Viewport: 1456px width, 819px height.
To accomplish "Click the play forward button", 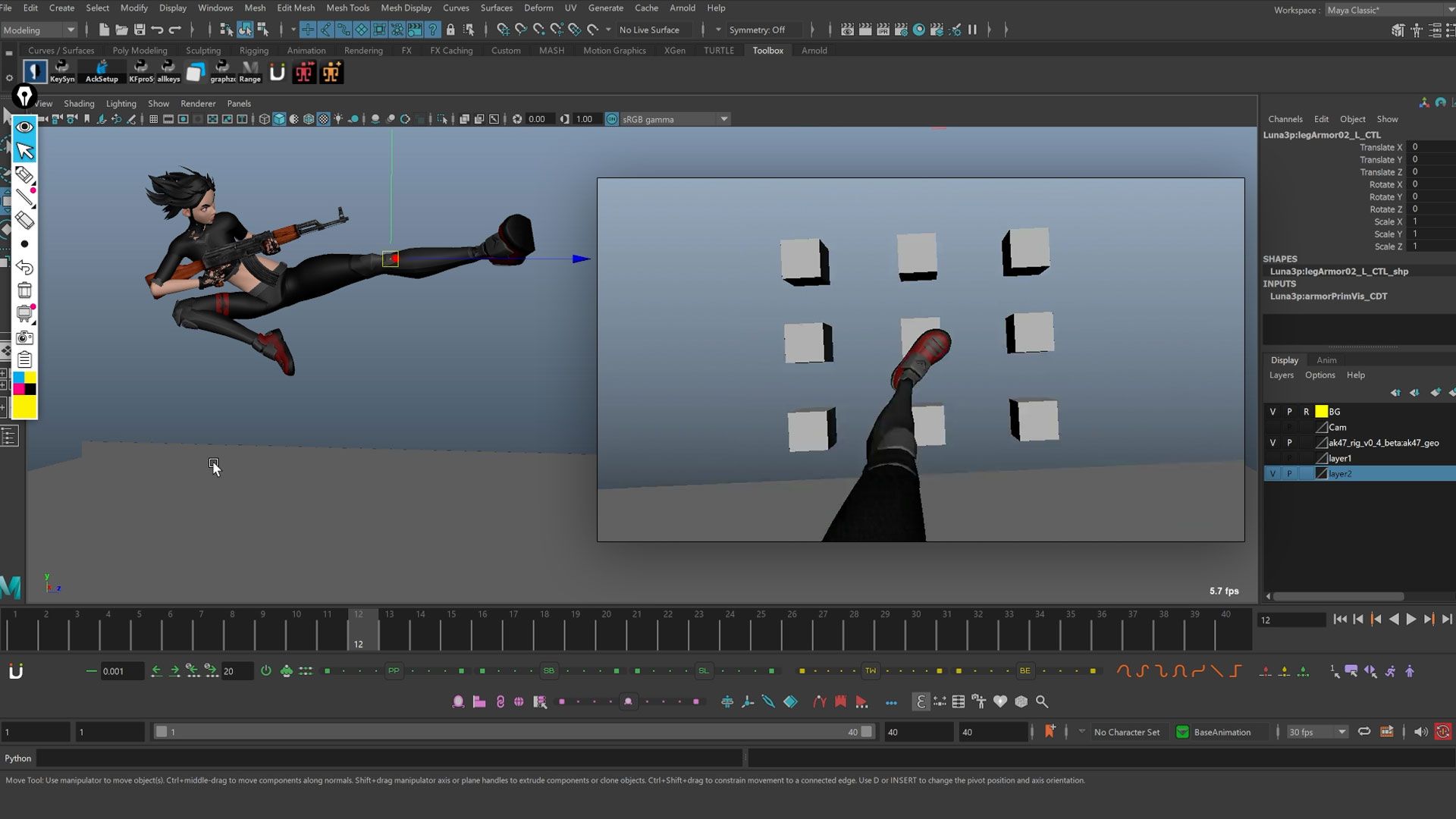I will [1410, 620].
